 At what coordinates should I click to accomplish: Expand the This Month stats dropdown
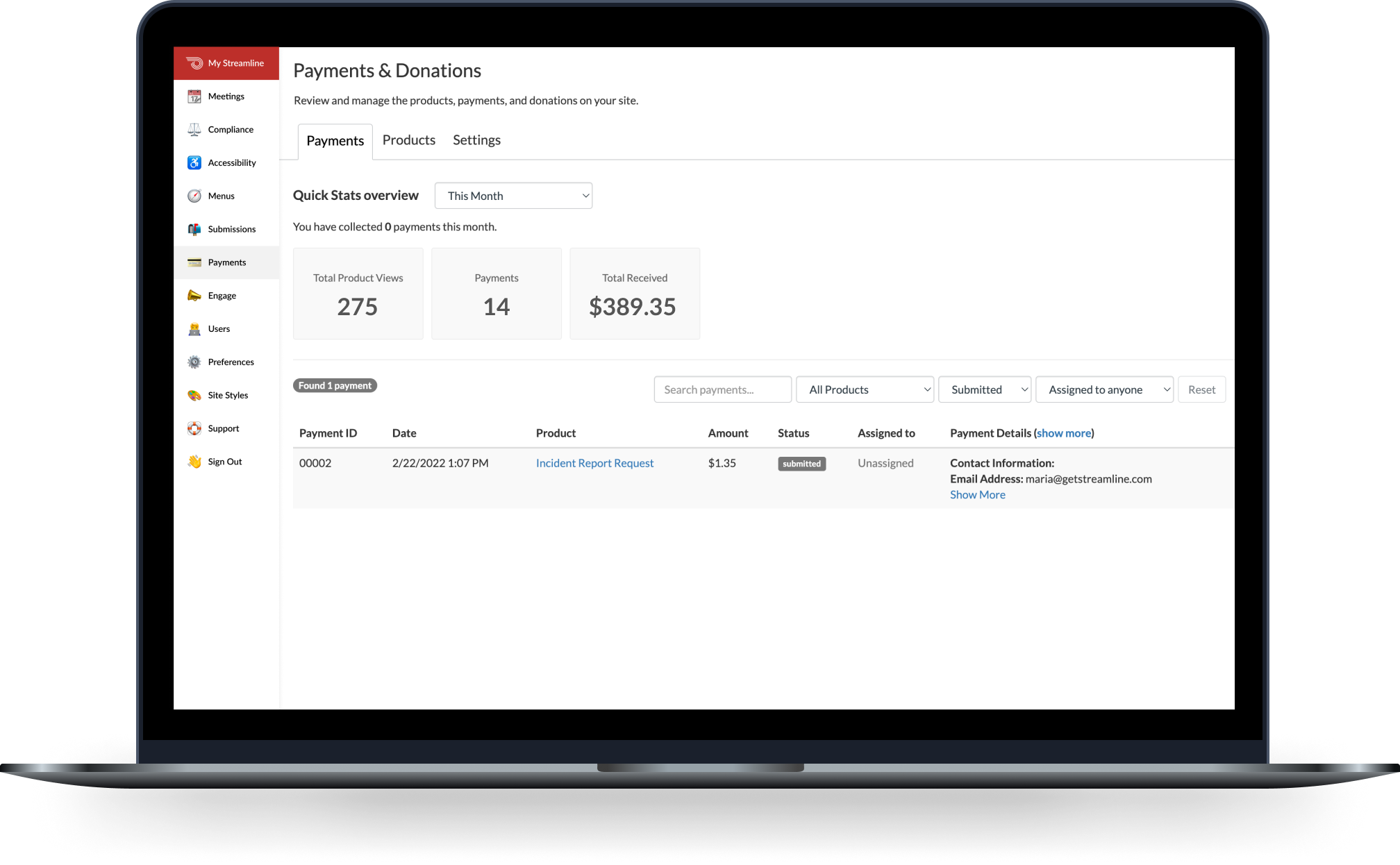tap(513, 196)
